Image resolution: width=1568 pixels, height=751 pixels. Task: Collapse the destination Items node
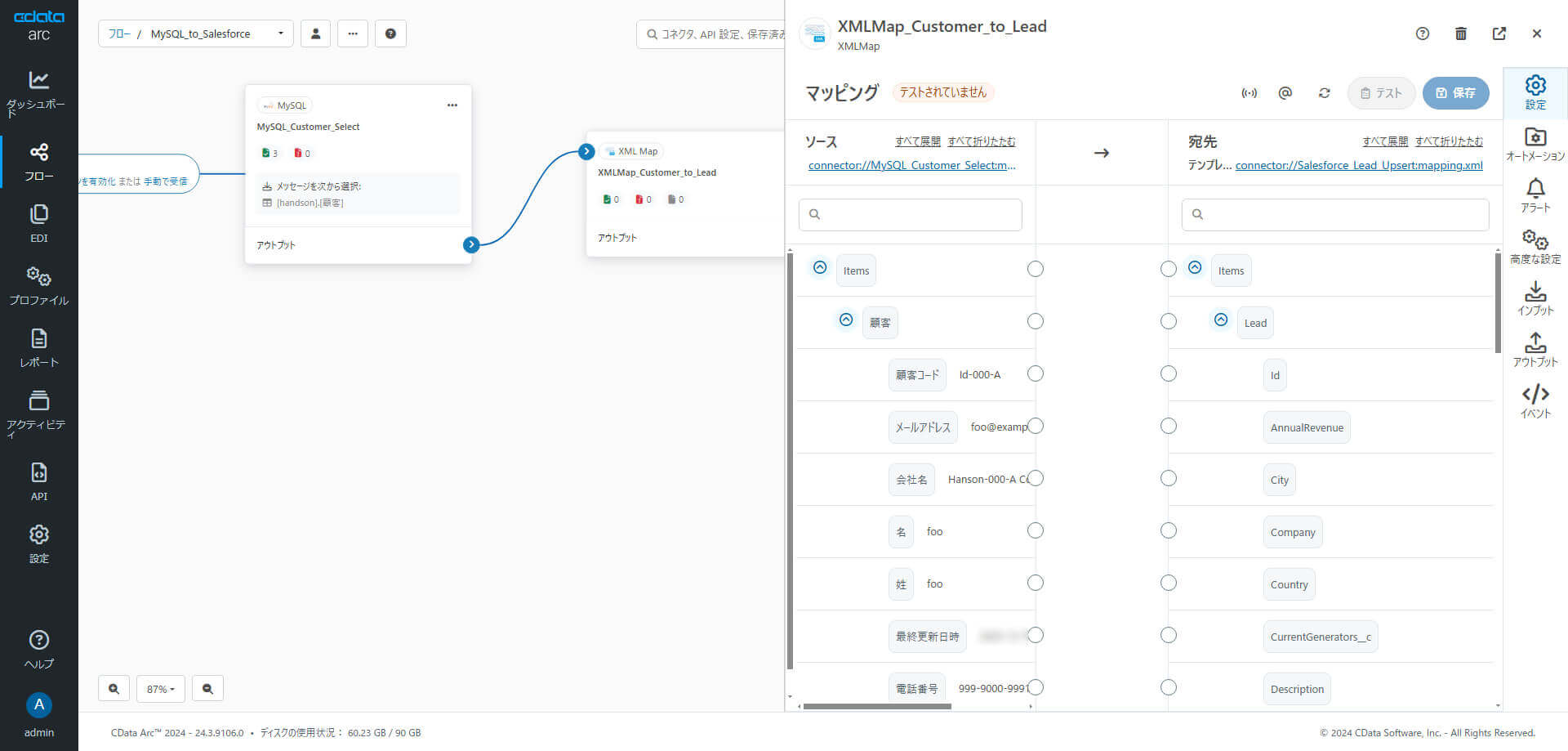coord(1195,267)
